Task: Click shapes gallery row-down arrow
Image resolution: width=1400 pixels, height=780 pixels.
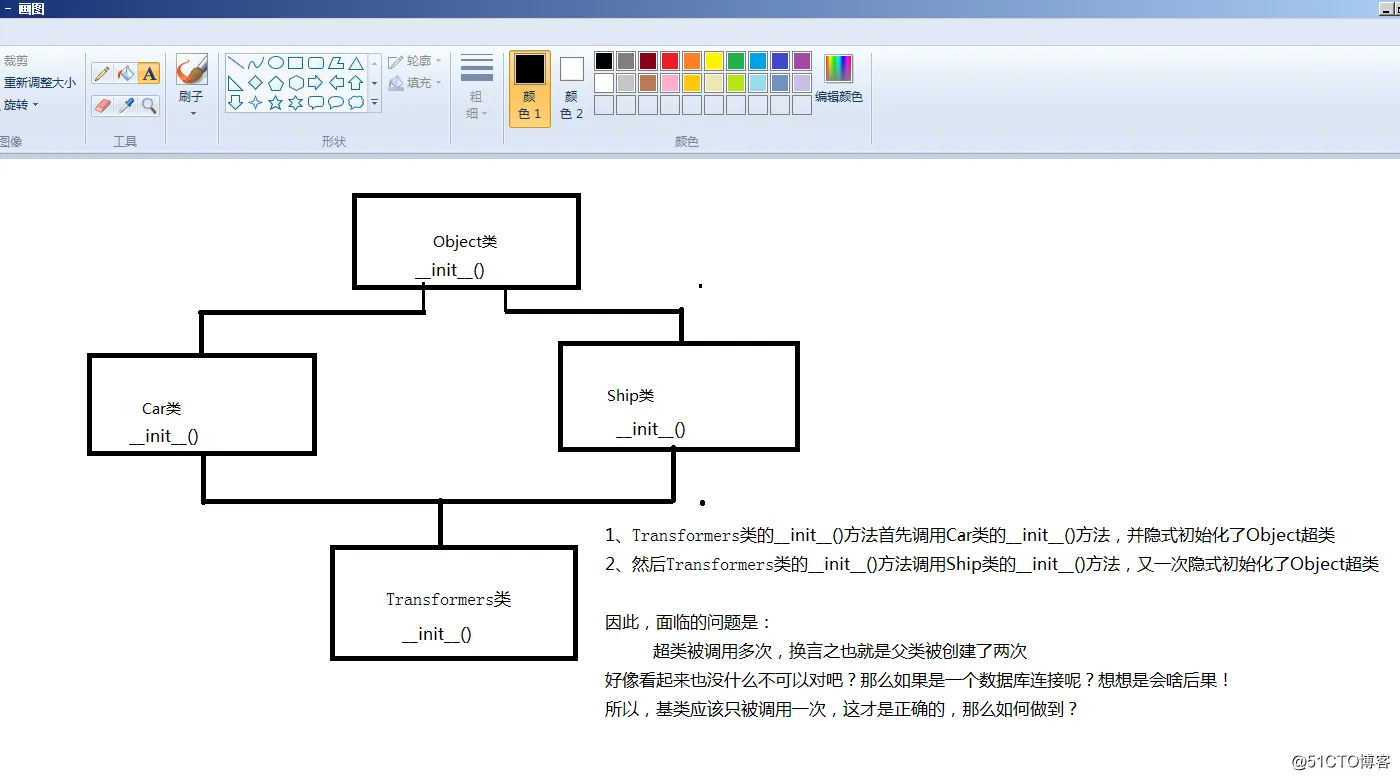Action: (375, 83)
